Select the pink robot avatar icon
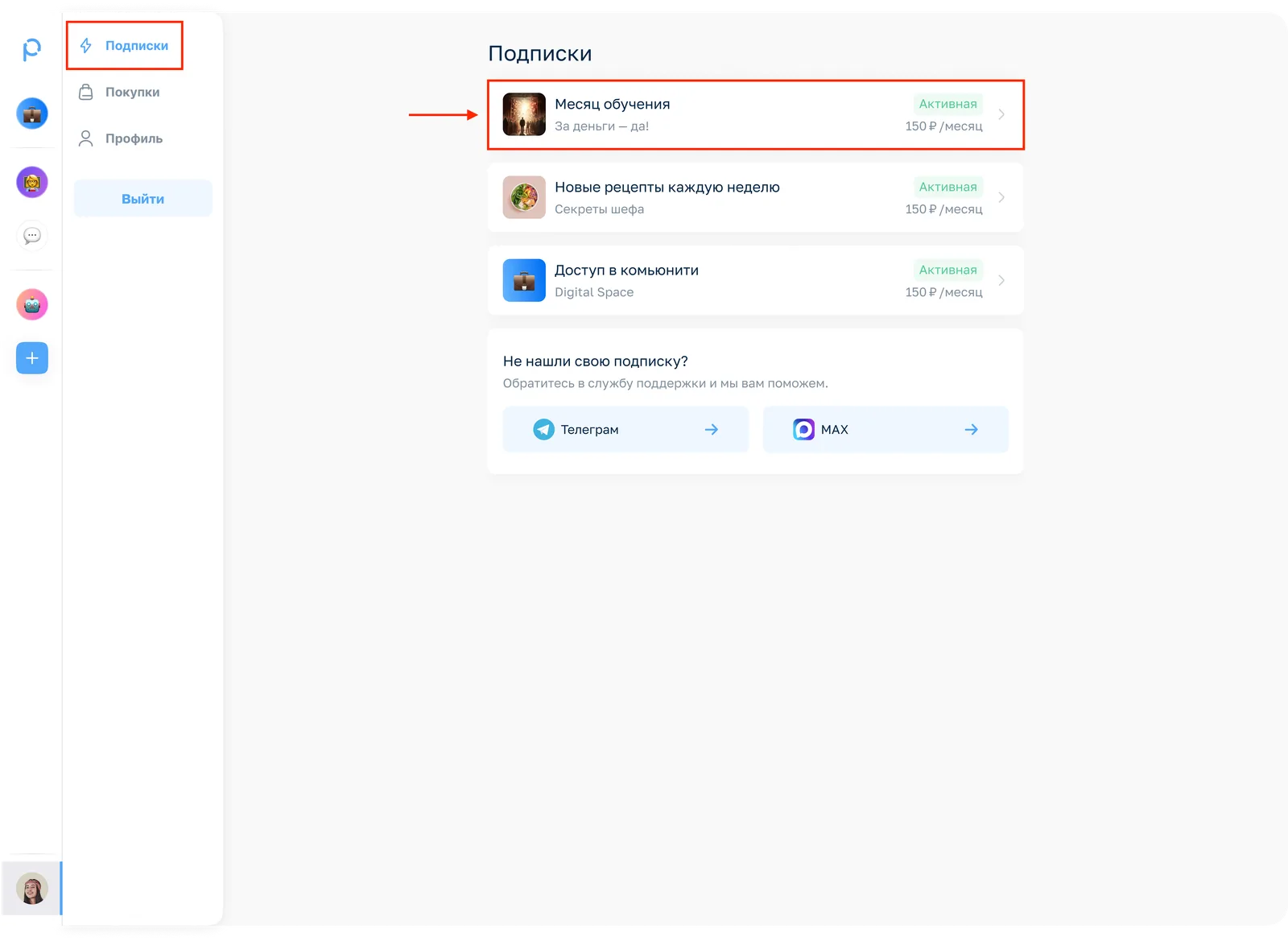This screenshot has height=941, width=1288. point(32,305)
